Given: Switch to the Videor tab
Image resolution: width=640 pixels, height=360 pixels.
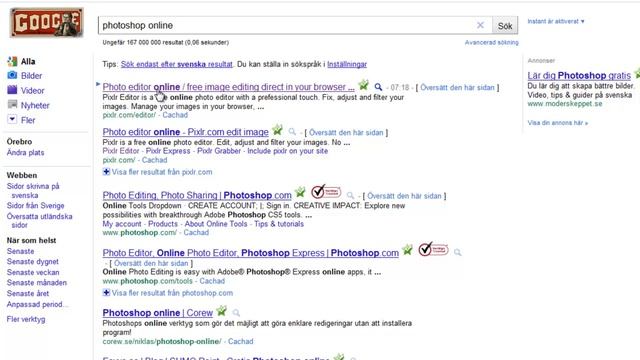Looking at the screenshot, I should tap(33, 91).
